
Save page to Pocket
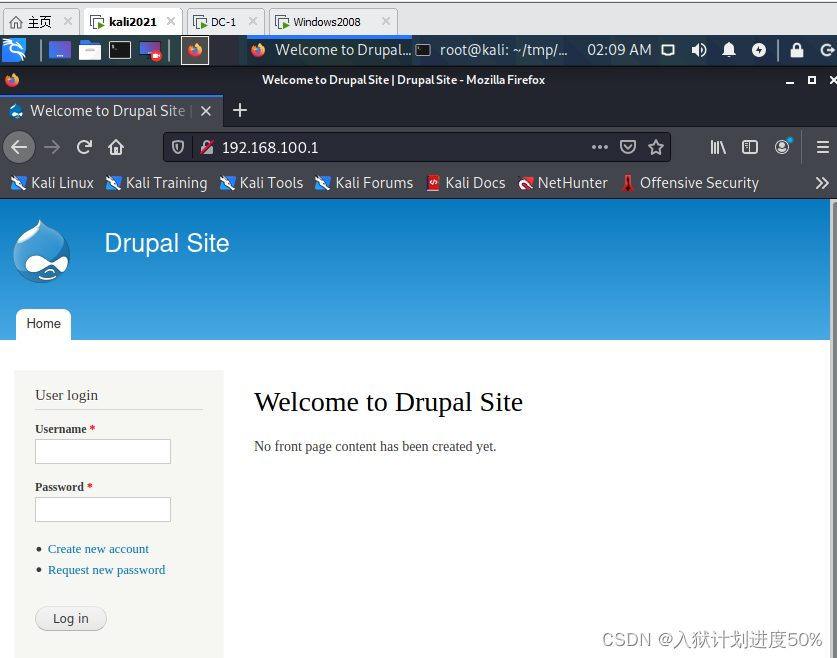pyautogui.click(x=628, y=147)
